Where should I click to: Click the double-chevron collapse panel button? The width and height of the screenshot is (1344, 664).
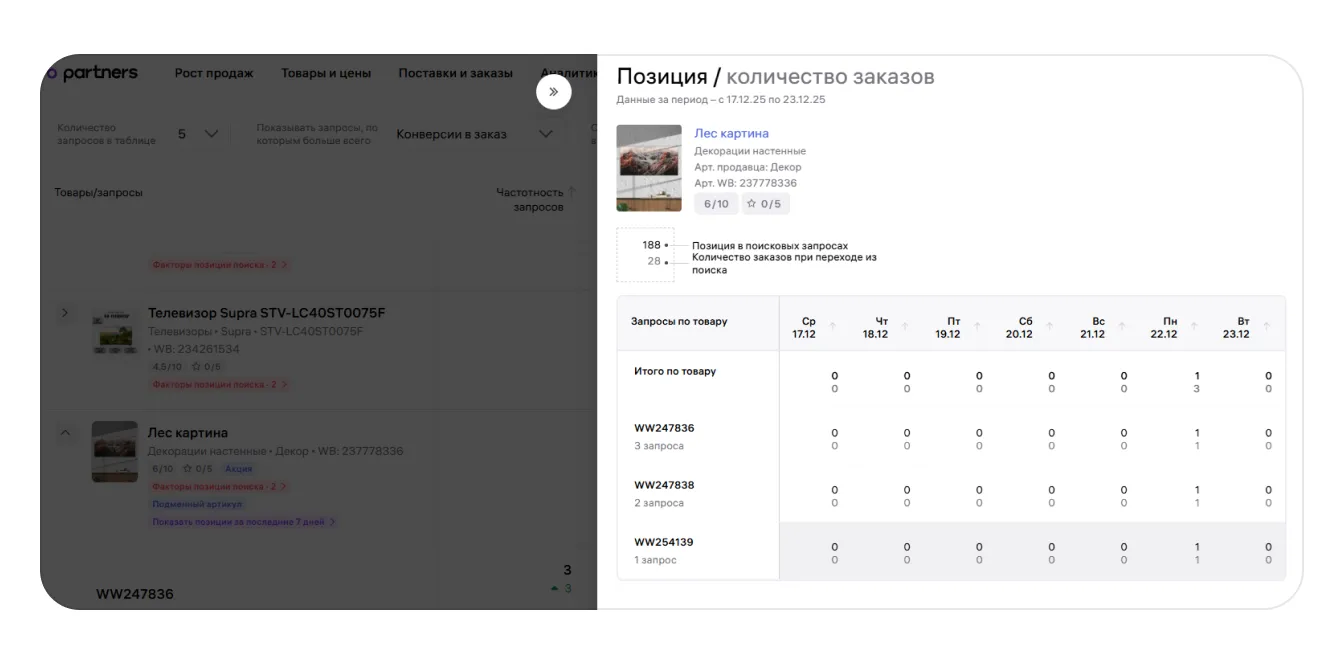click(553, 92)
